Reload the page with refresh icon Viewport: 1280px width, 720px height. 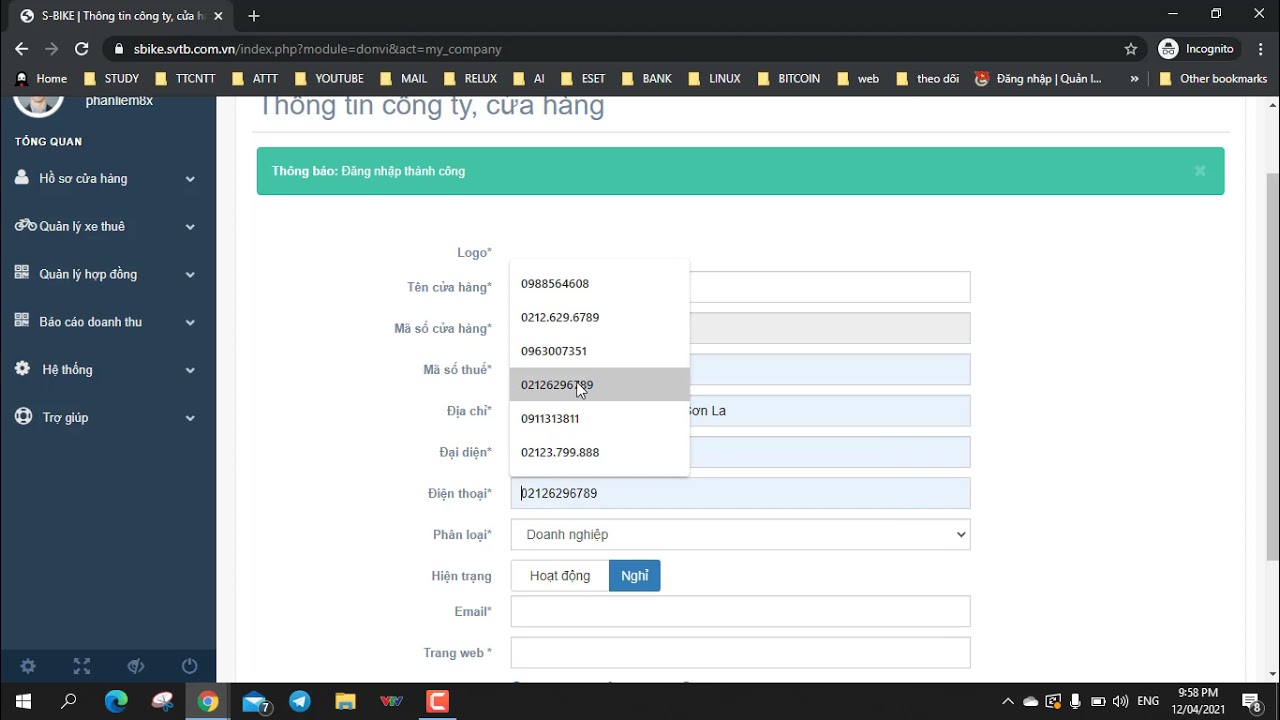82,49
